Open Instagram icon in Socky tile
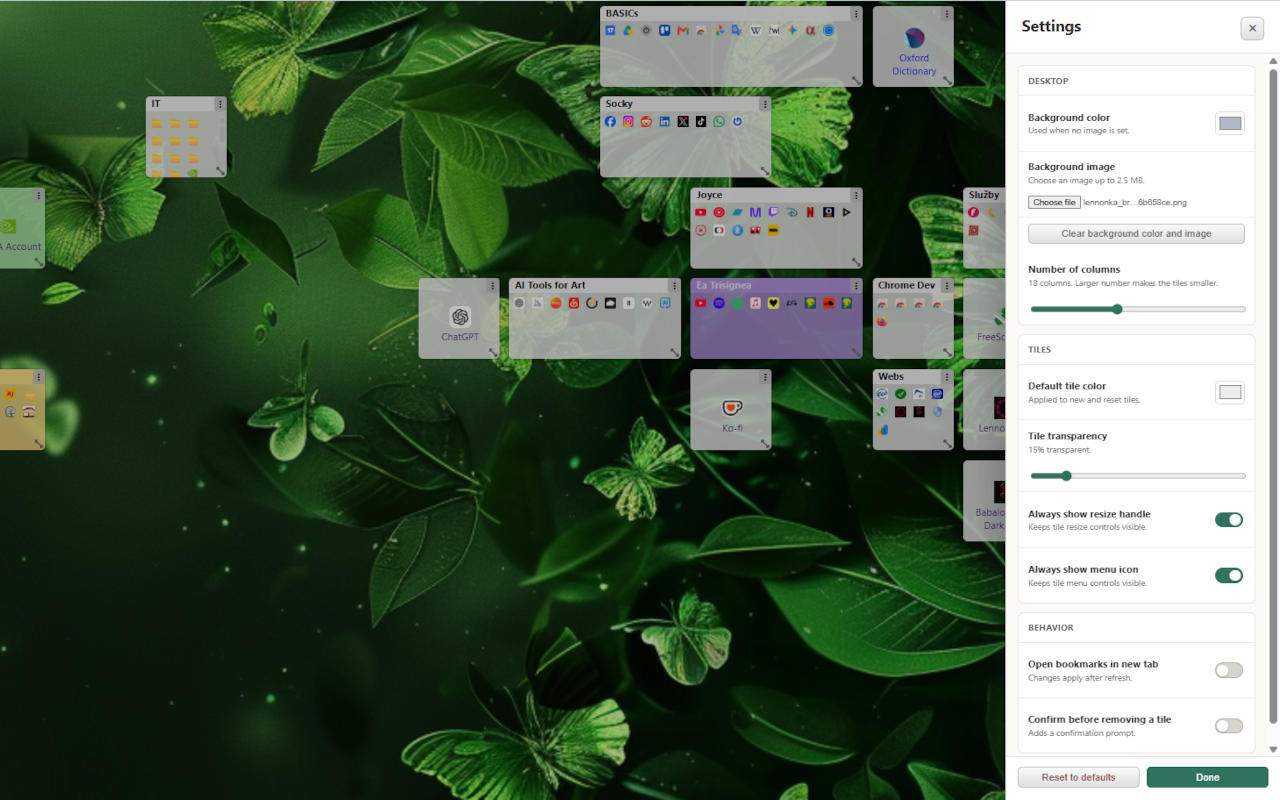Image resolution: width=1280 pixels, height=800 pixels. [628, 121]
